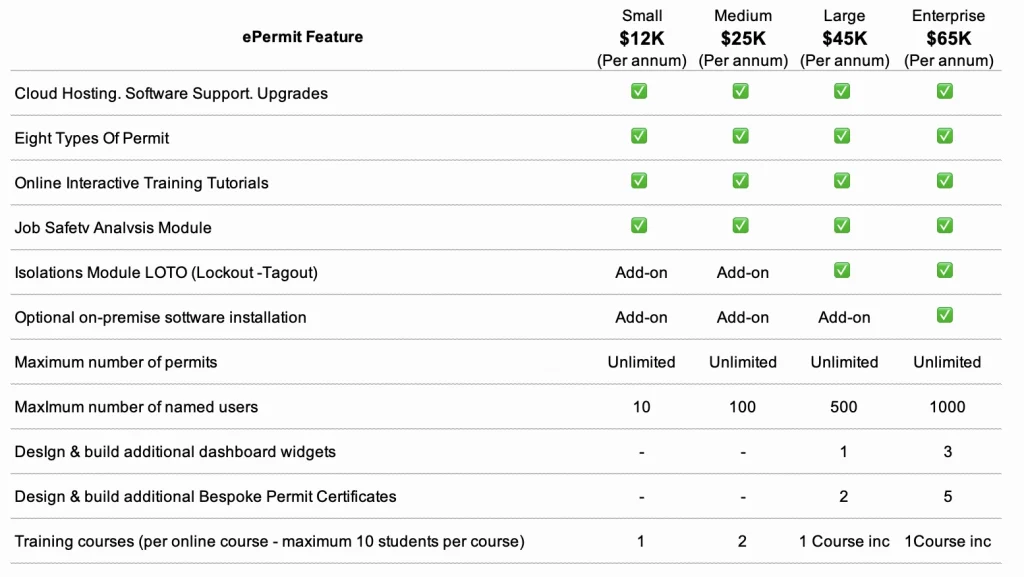Click Medium plan Eight Types Of Permit checkmark
The height and width of the screenshot is (577, 1024).
(x=740, y=136)
